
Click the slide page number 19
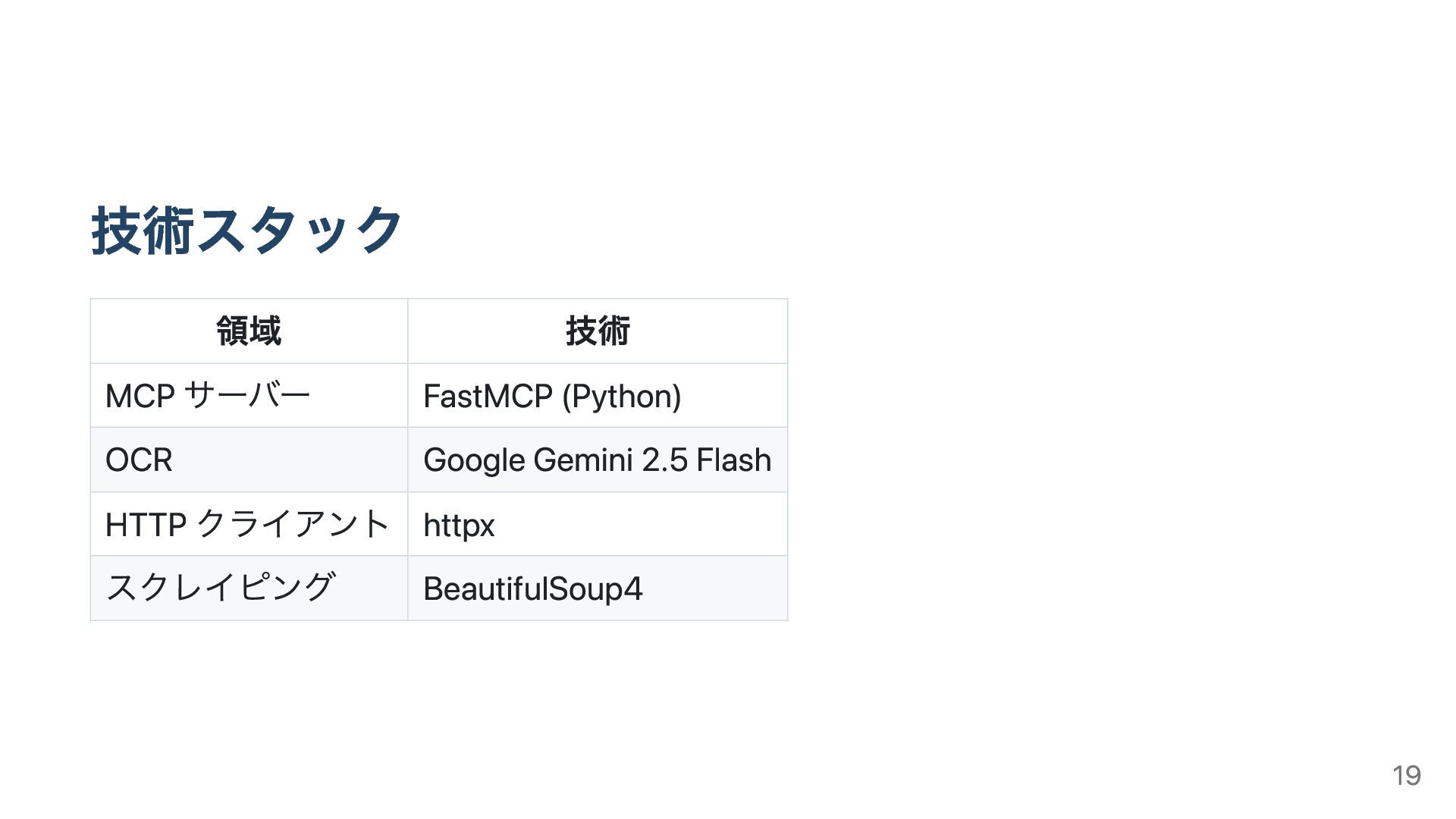(1407, 775)
